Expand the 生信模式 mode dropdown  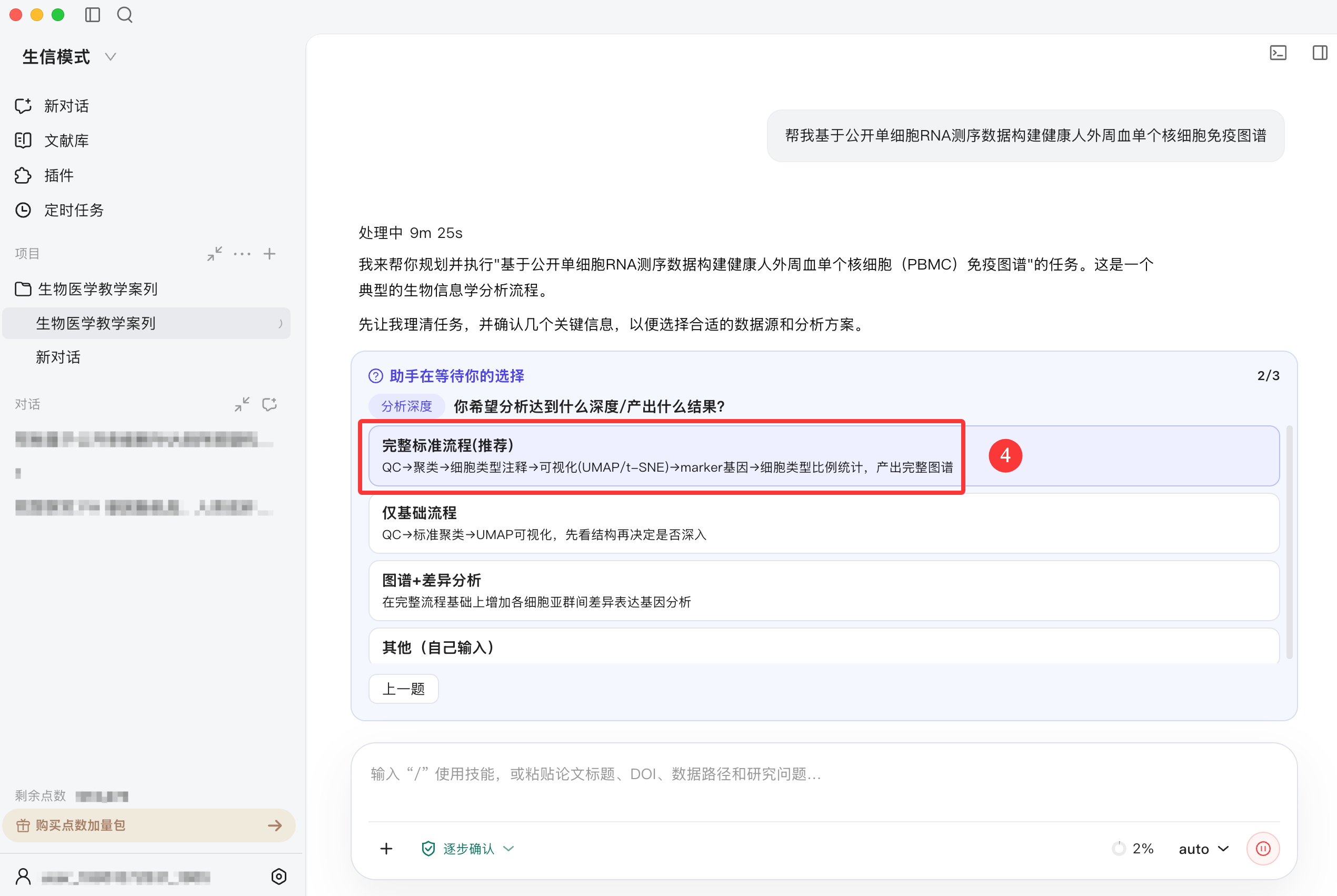click(110, 56)
